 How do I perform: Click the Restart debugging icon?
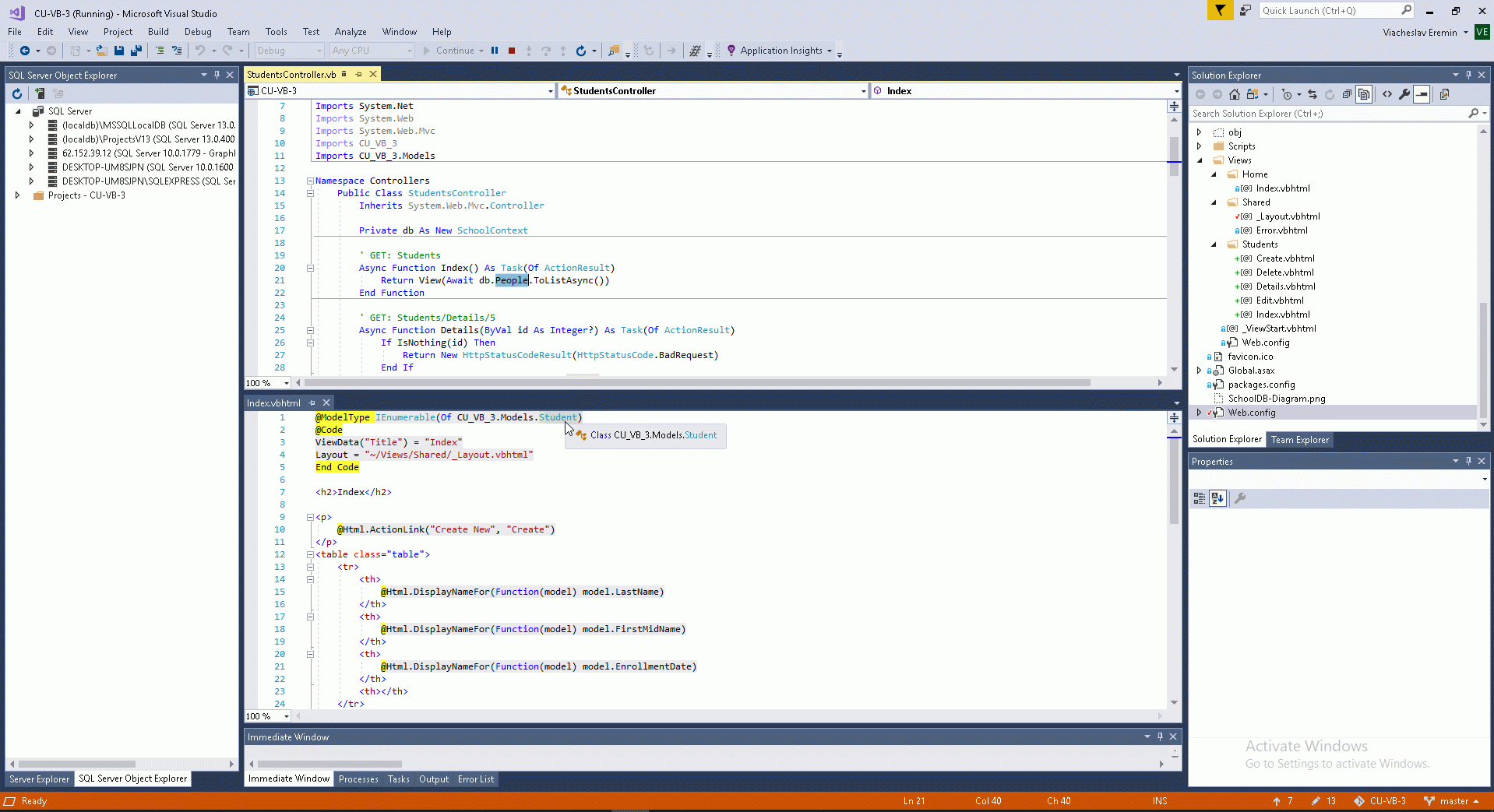click(x=581, y=51)
